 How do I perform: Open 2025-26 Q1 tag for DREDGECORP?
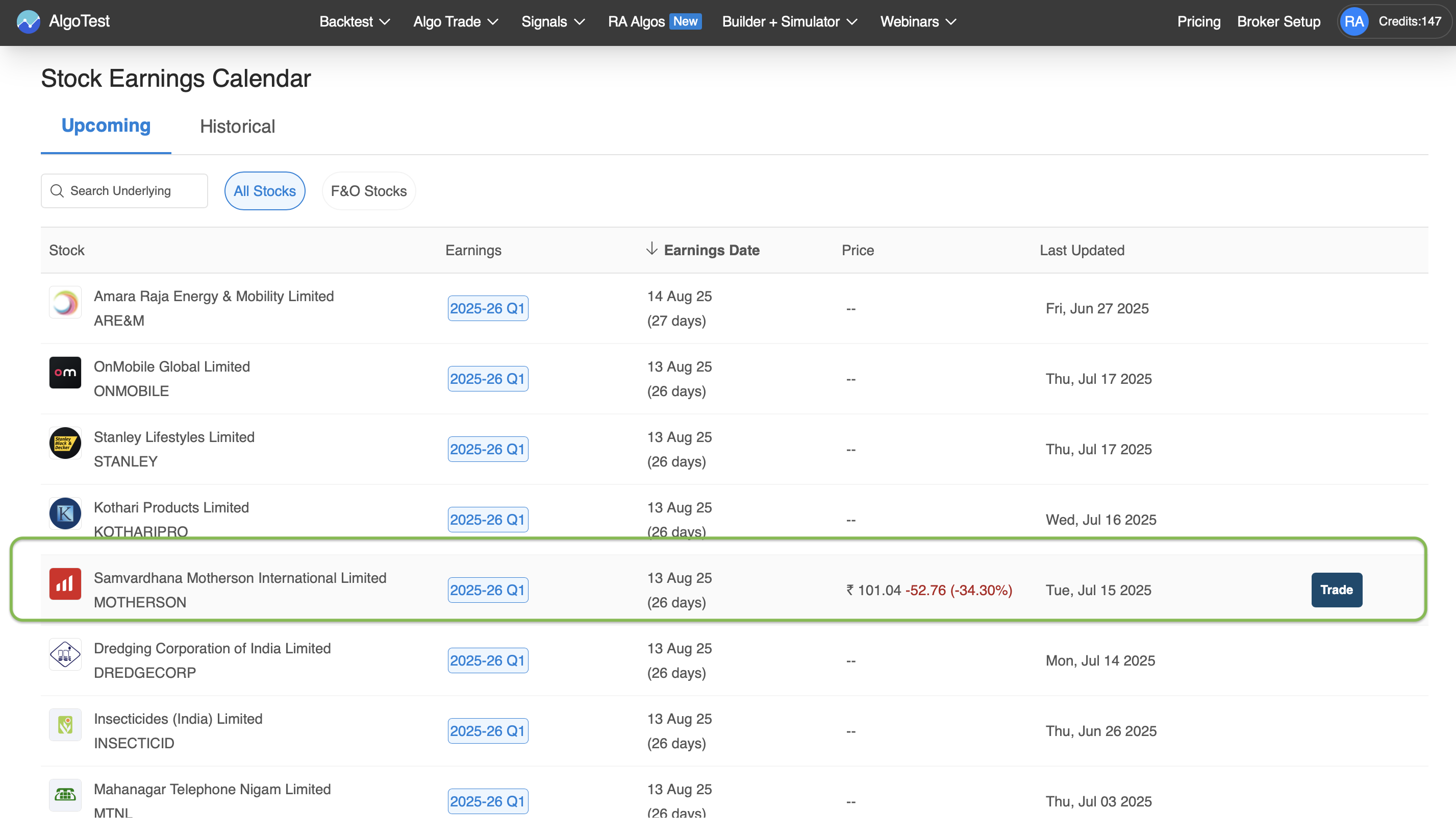[488, 661]
